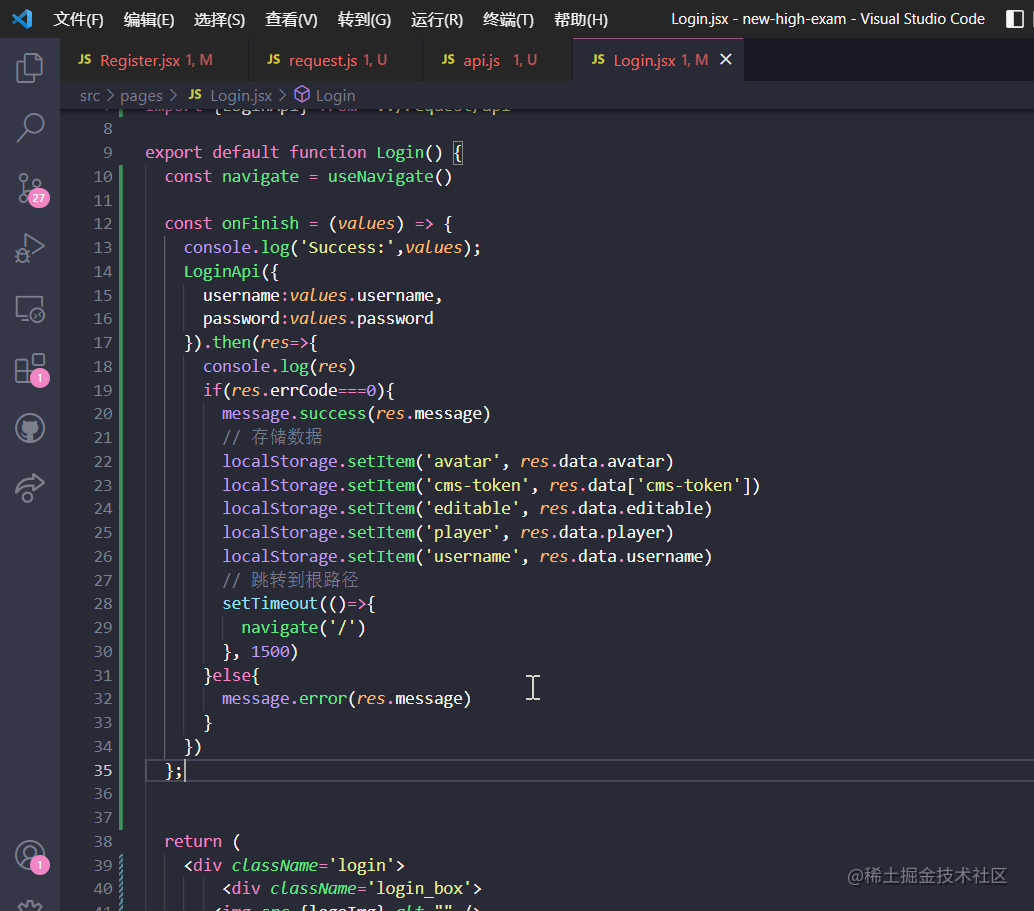Click the Login symbol breadcrumb
Screen dimensions: 1034x911
point(324,96)
